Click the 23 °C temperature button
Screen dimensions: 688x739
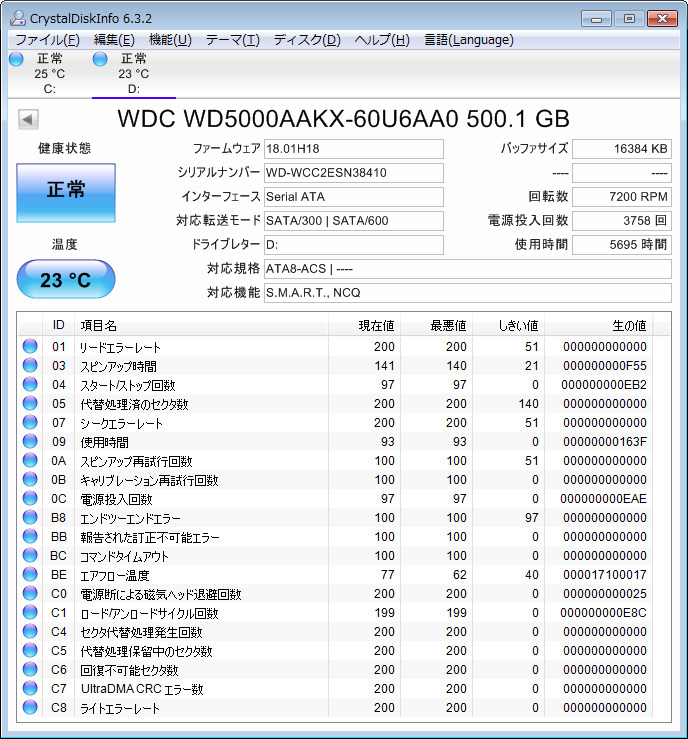click(66, 279)
